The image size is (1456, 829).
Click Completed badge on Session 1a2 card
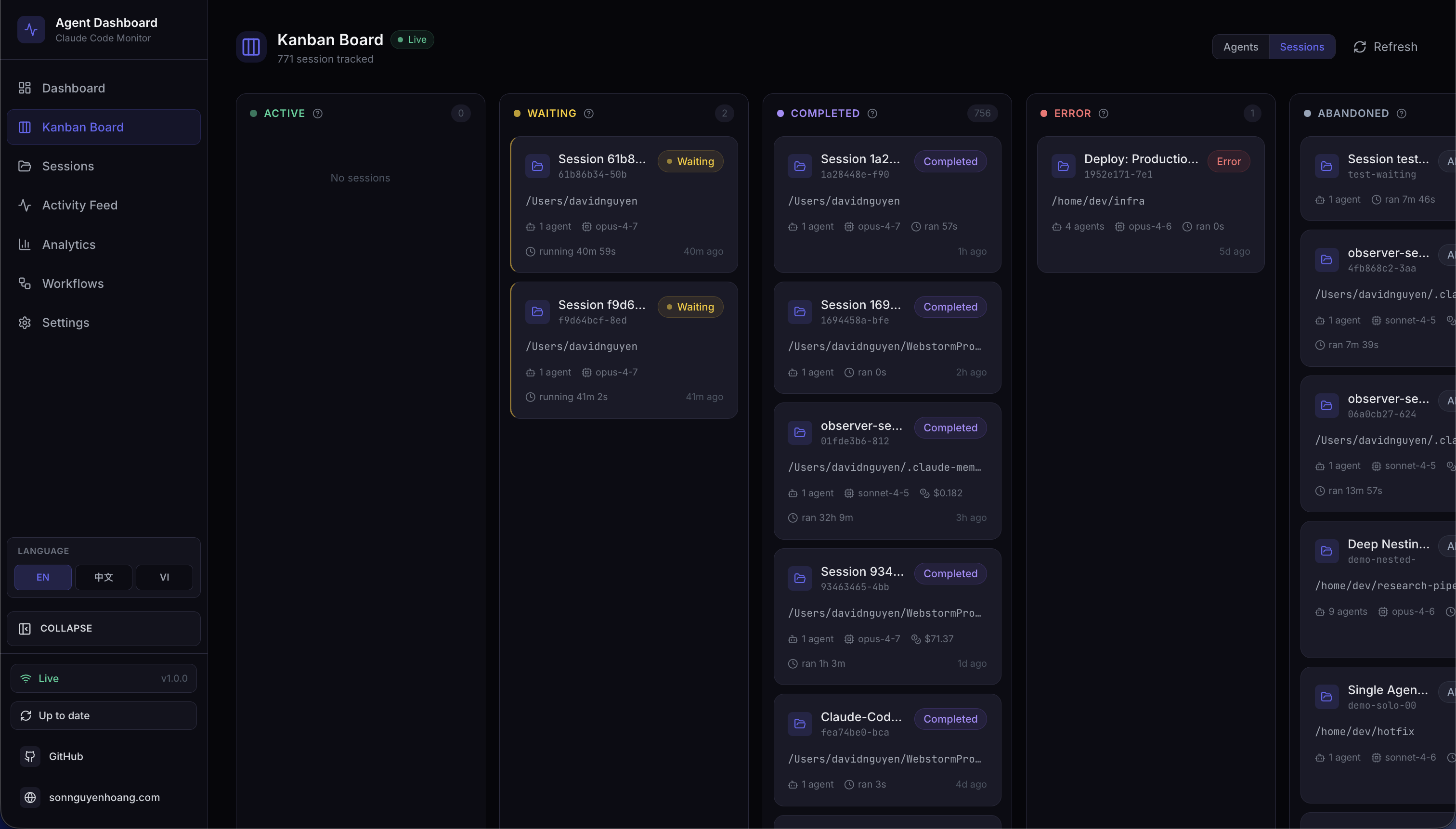pos(950,161)
